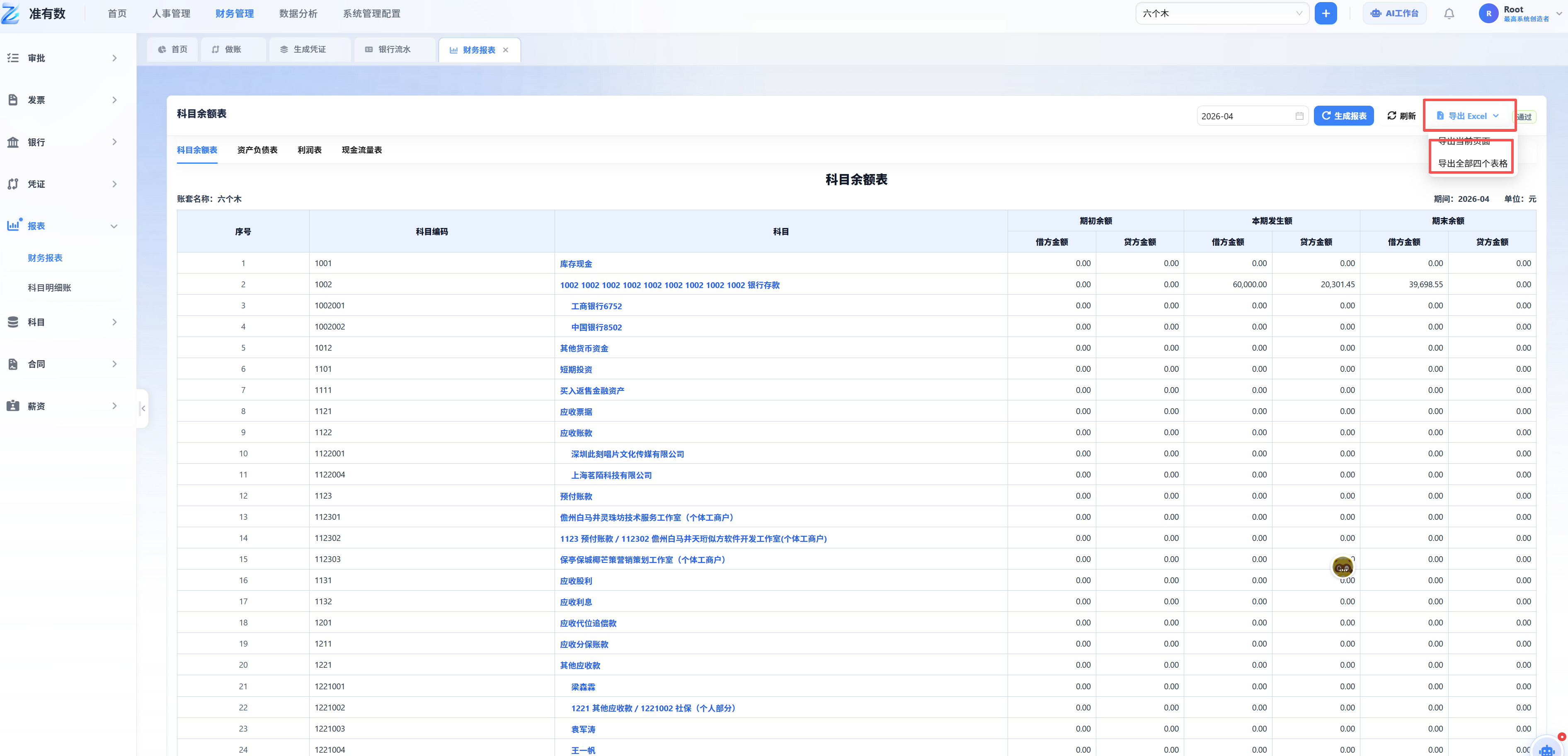Open the 数据分析 top menu
Image resolution: width=1568 pixels, height=756 pixels.
298,13
